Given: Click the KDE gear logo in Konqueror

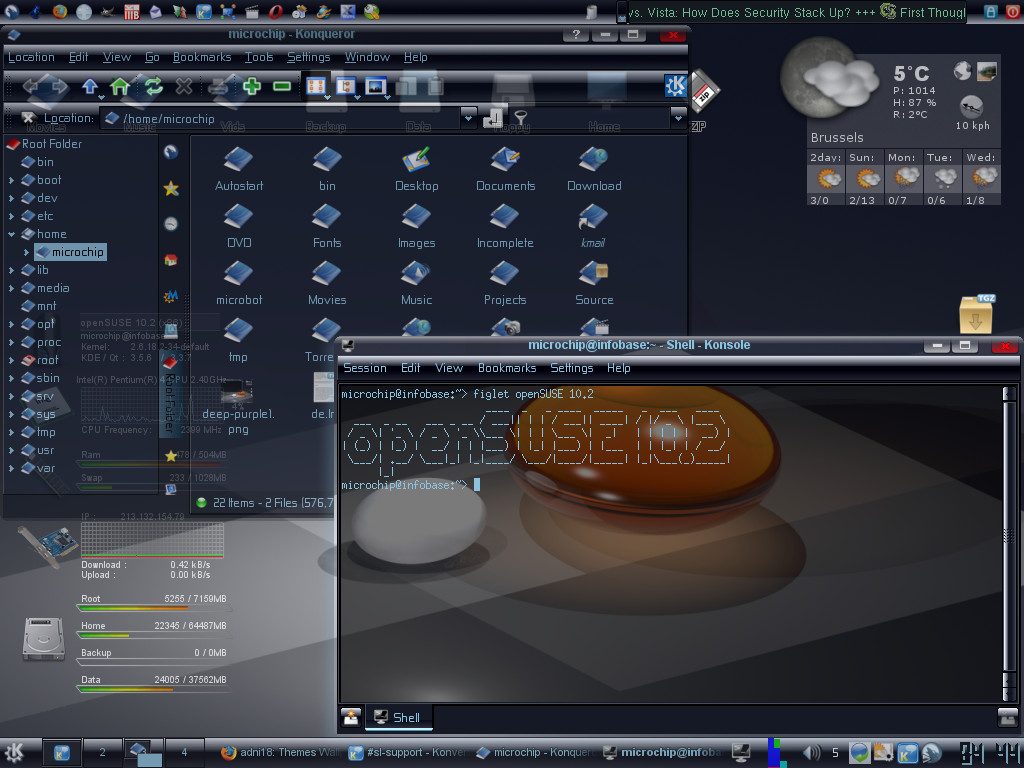Looking at the screenshot, I should click(x=675, y=85).
